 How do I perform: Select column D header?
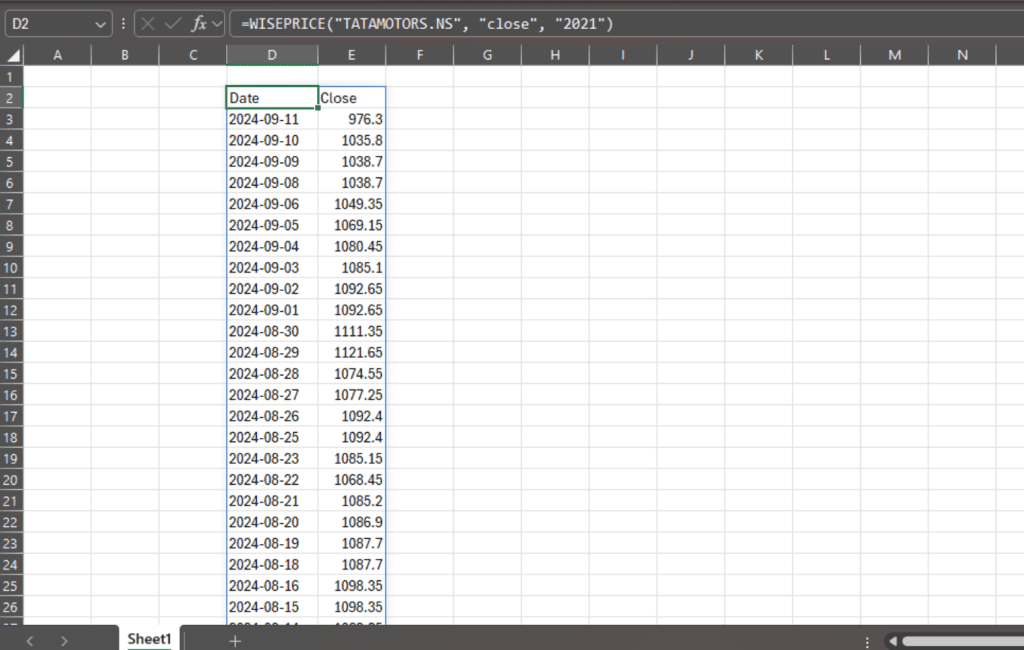[x=272, y=55]
